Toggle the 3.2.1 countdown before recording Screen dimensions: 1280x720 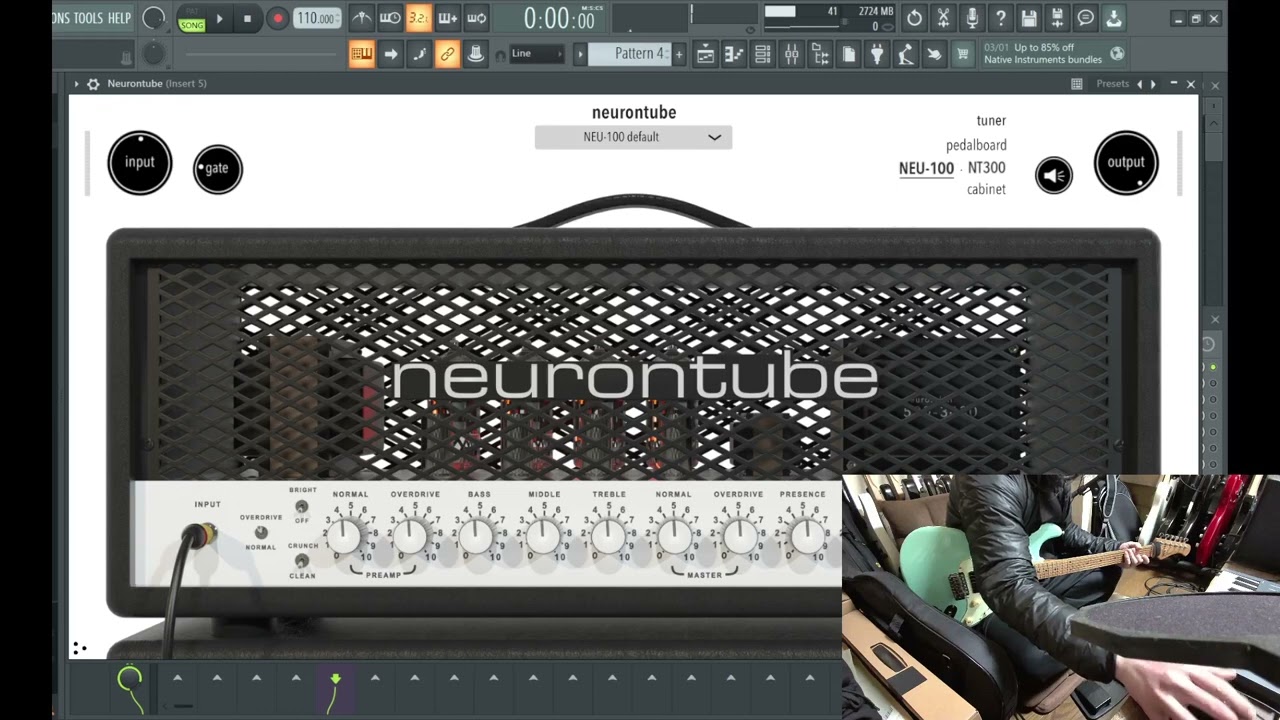419,18
